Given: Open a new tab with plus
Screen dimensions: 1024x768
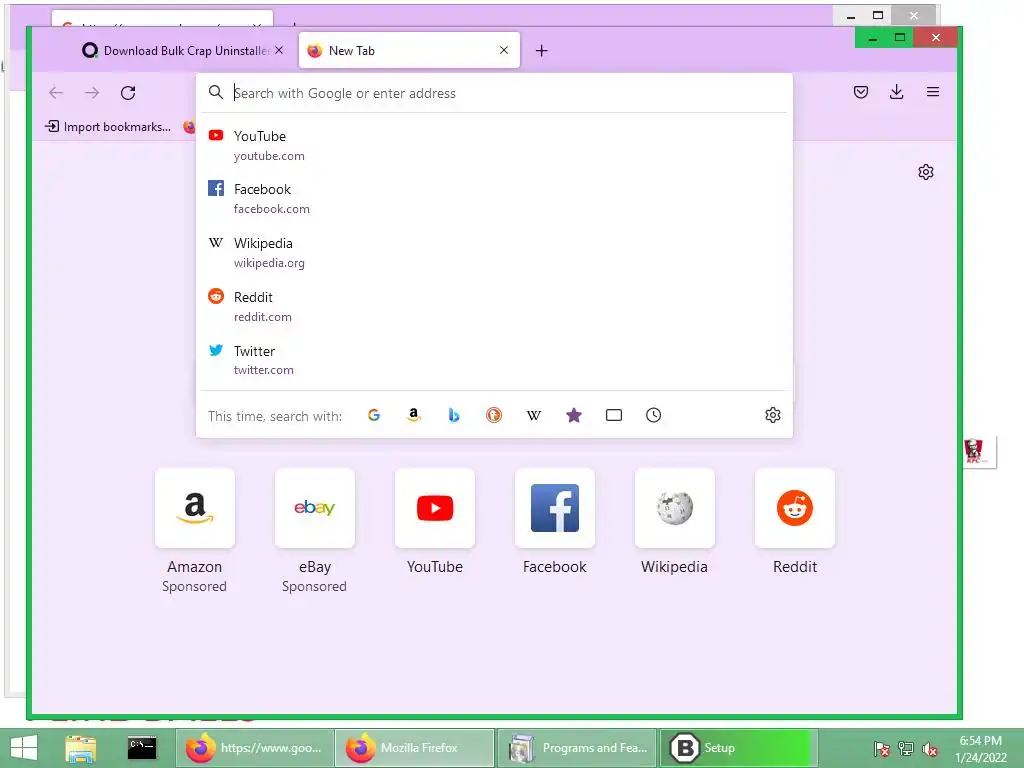Looking at the screenshot, I should point(541,51).
